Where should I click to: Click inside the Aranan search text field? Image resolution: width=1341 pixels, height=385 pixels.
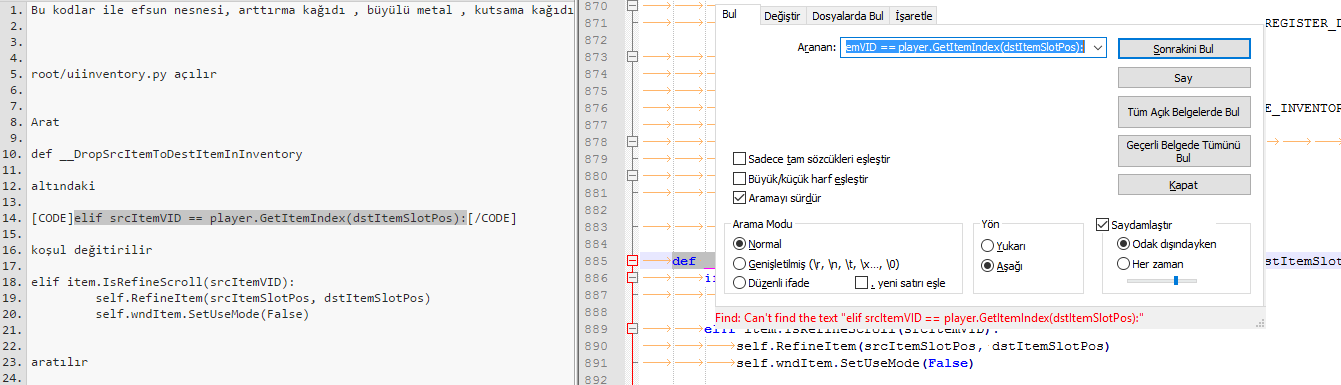tap(965, 47)
